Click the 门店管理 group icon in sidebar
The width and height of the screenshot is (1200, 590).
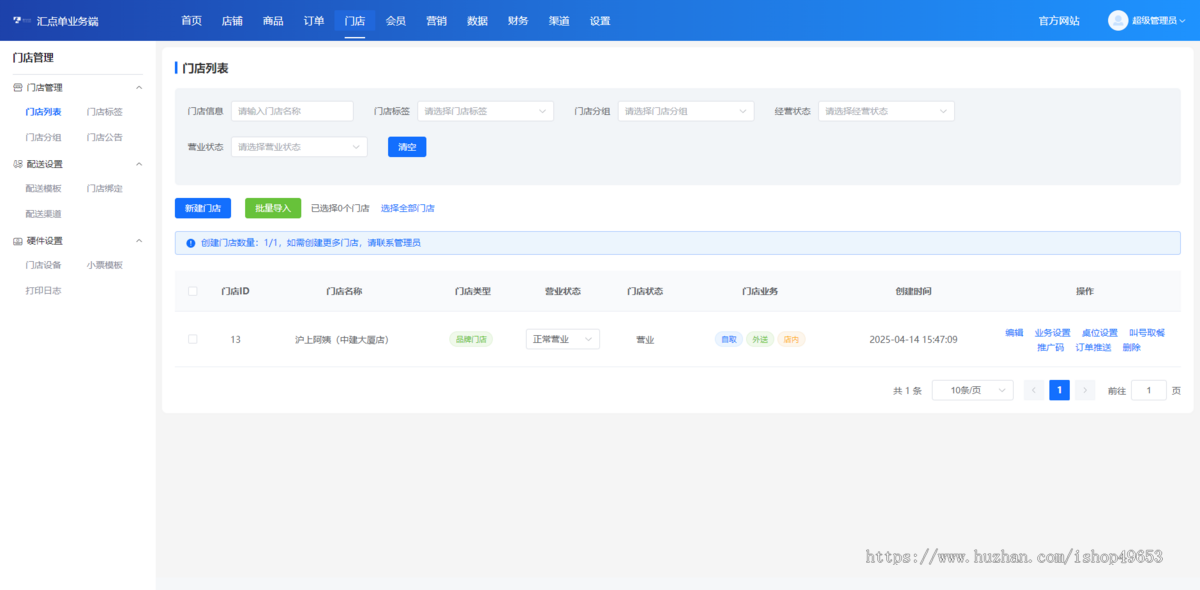tap(18, 88)
